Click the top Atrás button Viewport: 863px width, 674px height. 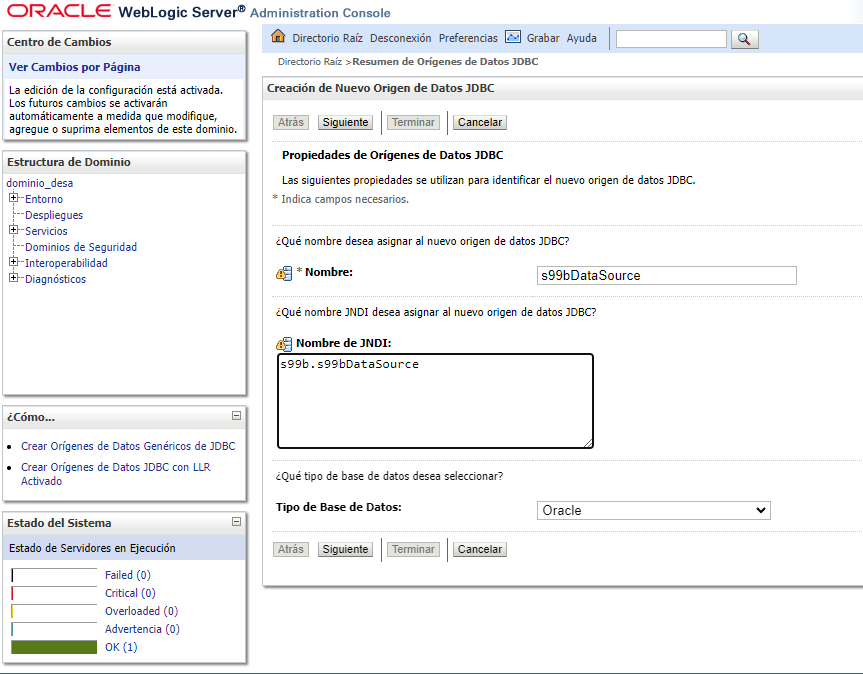(x=291, y=122)
